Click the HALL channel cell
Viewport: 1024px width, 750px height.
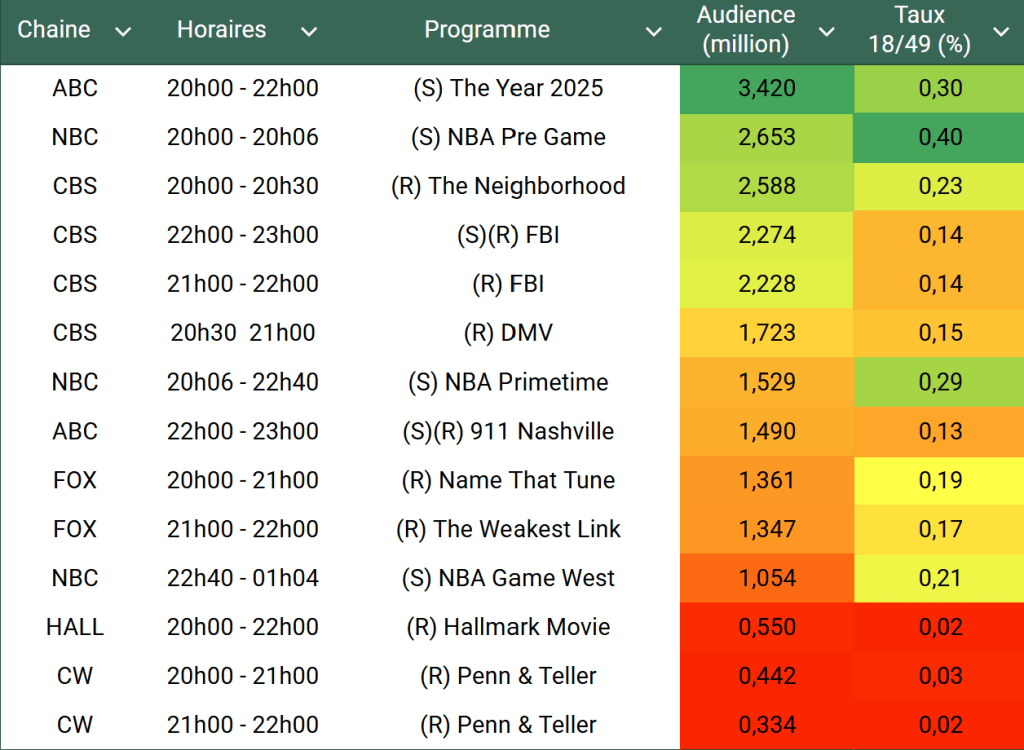[75, 627]
